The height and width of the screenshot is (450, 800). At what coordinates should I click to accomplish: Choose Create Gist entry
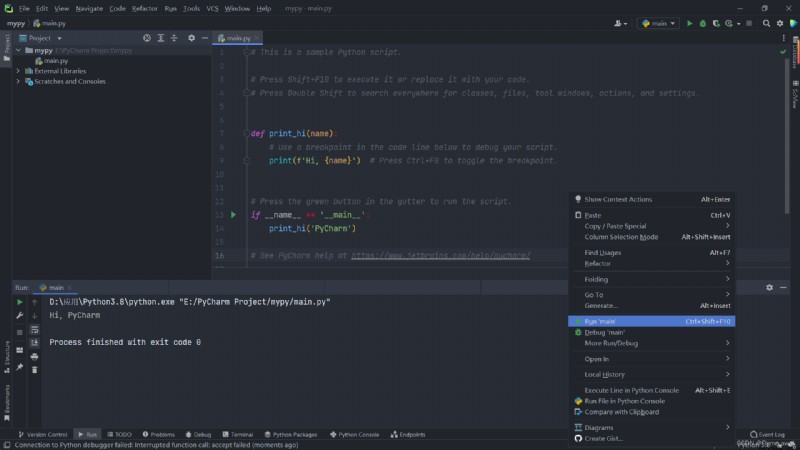pyautogui.click(x=652, y=438)
